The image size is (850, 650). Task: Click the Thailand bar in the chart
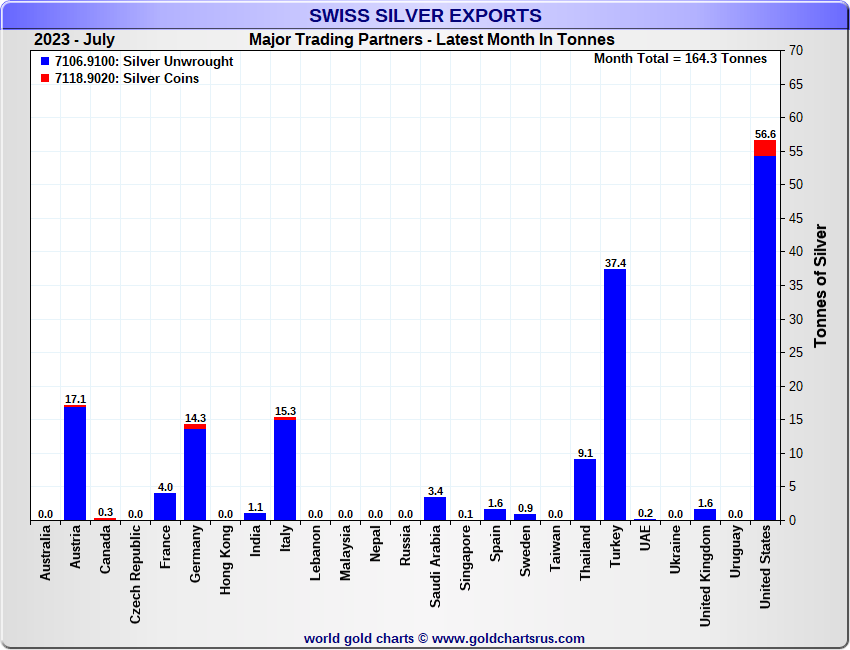[585, 490]
